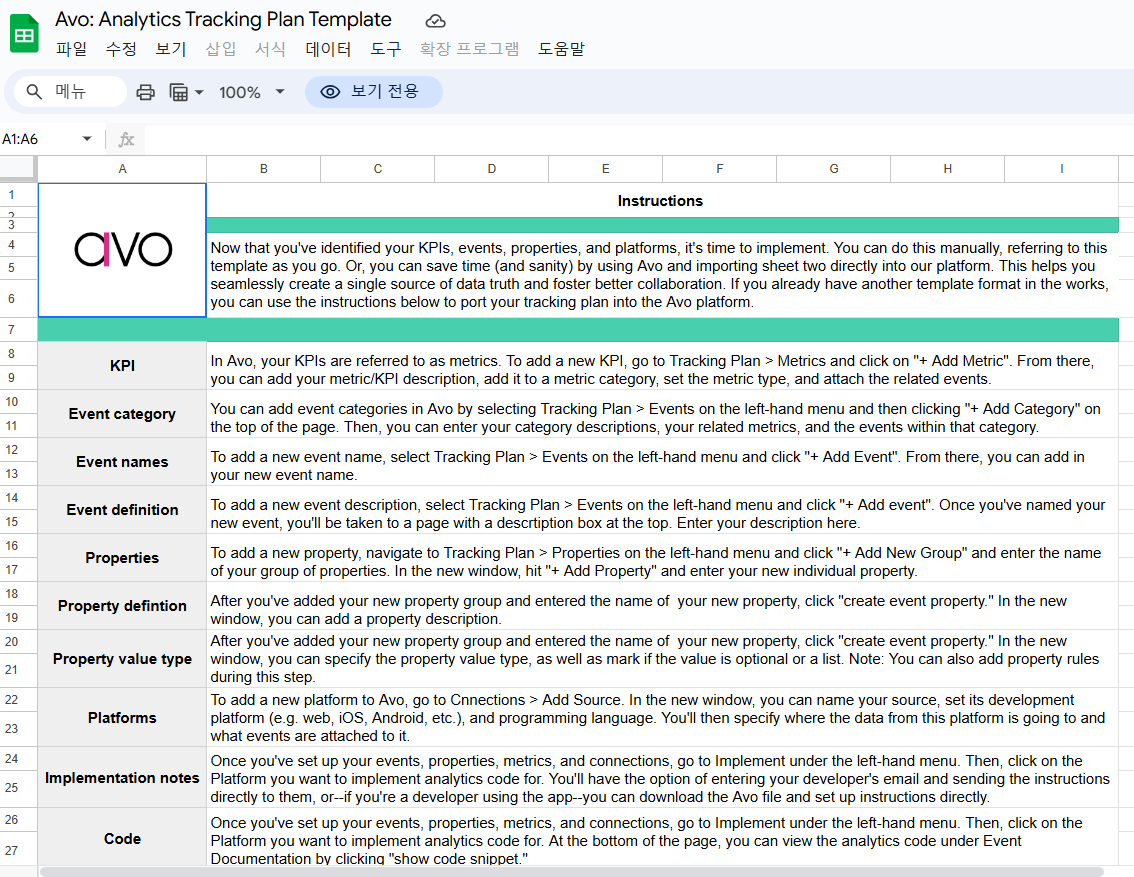The image size is (1134, 877).
Task: Open the 도움말 menu
Action: pos(561,49)
